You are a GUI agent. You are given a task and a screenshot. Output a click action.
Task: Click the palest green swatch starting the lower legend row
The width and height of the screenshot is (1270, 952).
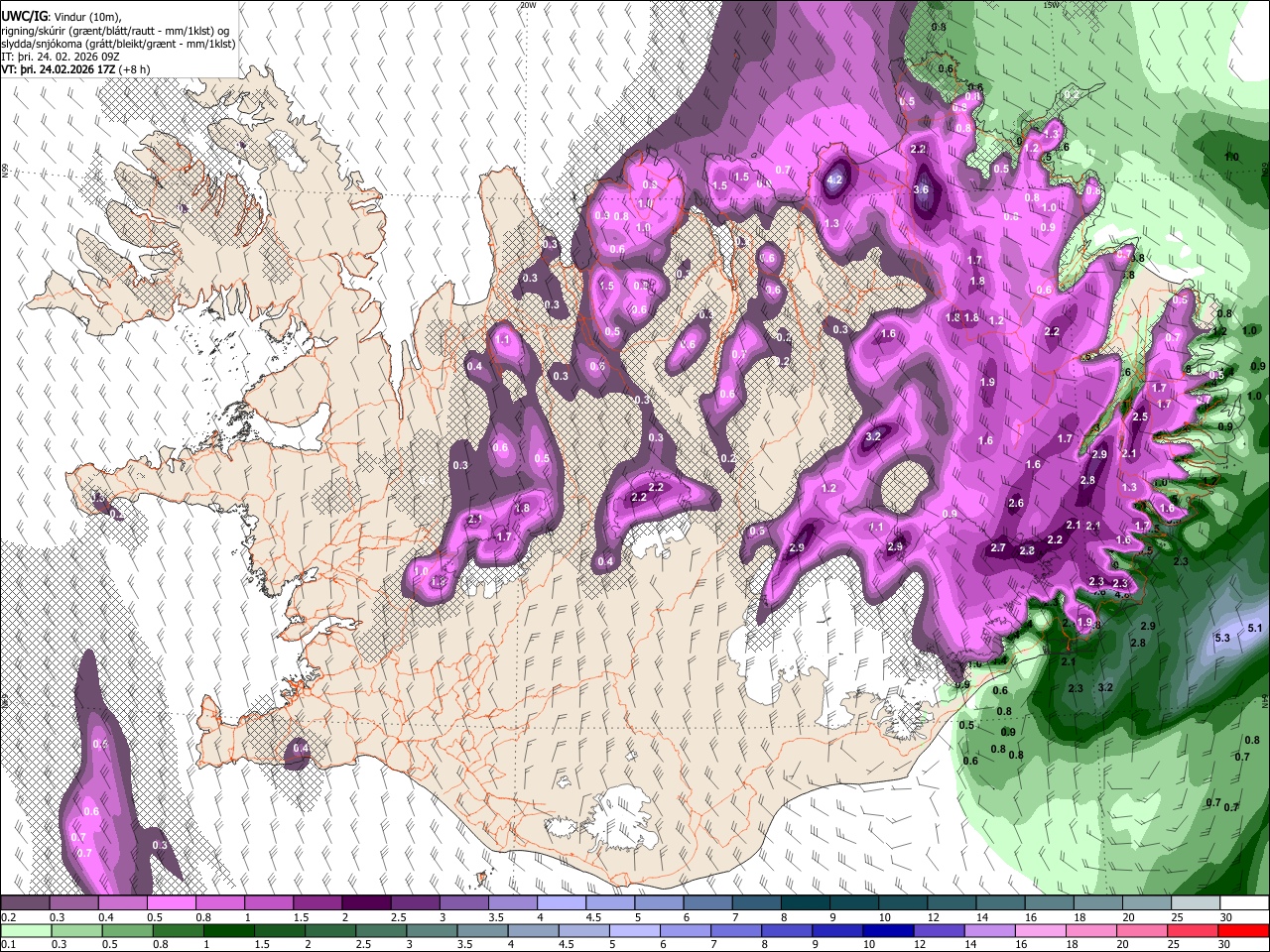pyautogui.click(x=25, y=930)
